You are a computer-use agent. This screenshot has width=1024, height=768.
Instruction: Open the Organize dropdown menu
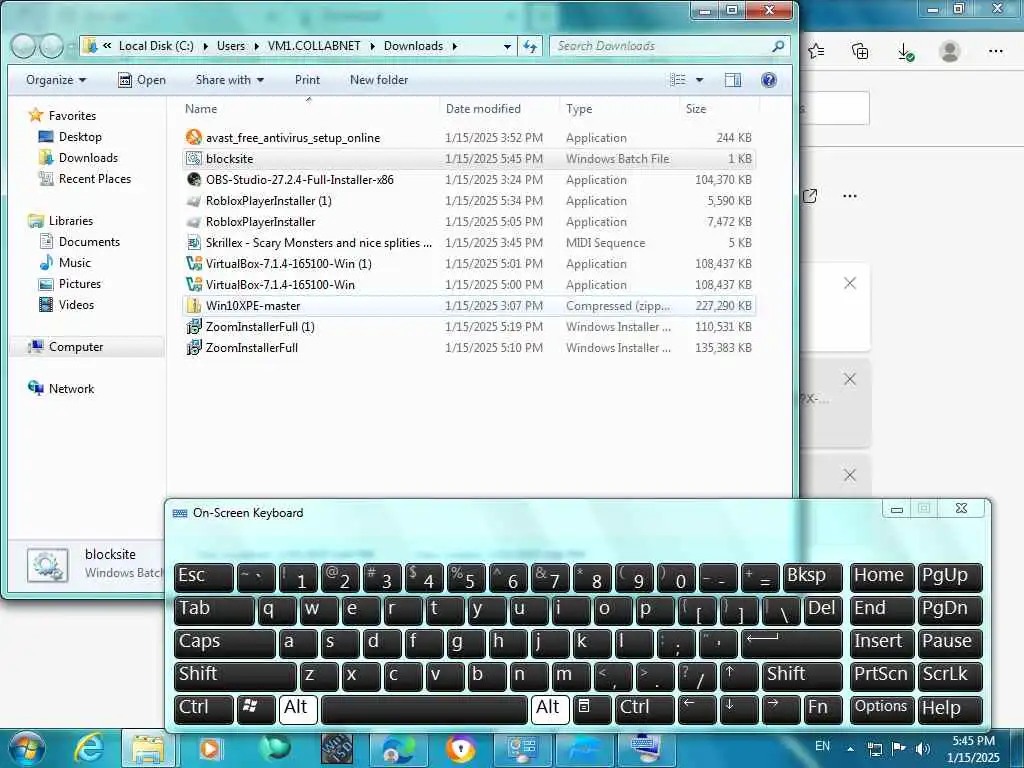pos(56,80)
